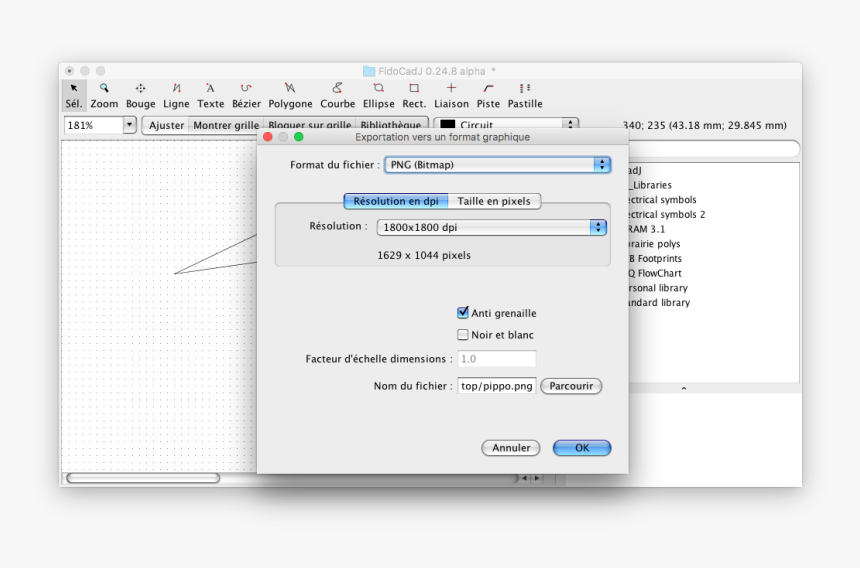The image size is (860, 568).
Task: Select the Piste PCB track tool
Action: tap(488, 95)
